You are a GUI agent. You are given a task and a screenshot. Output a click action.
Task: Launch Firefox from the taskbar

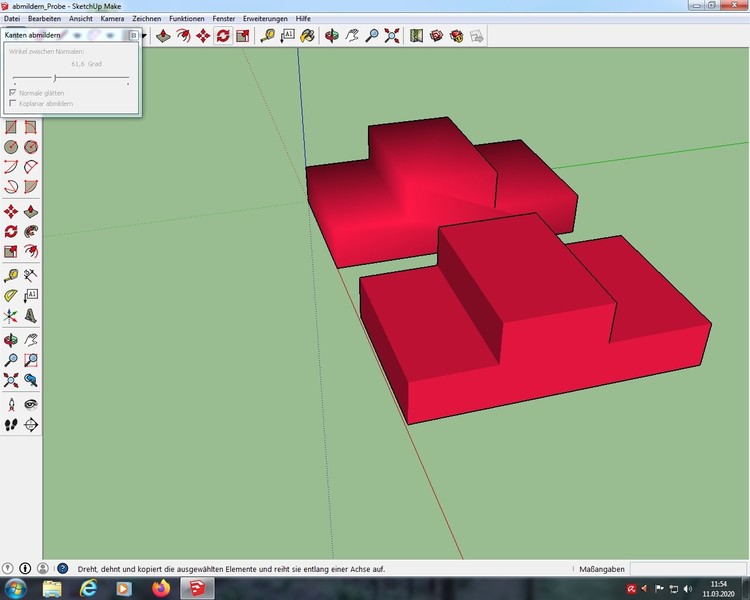coord(161,588)
